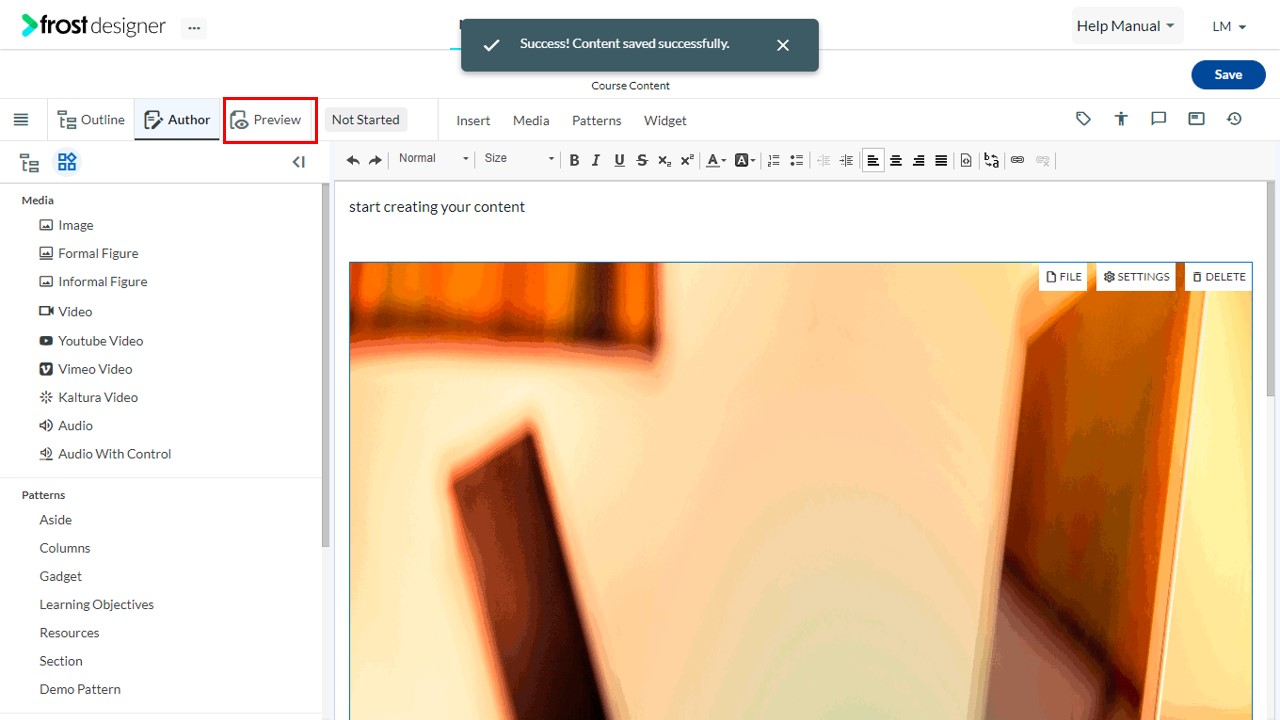
Task: Select justify alignment
Action: 941,160
